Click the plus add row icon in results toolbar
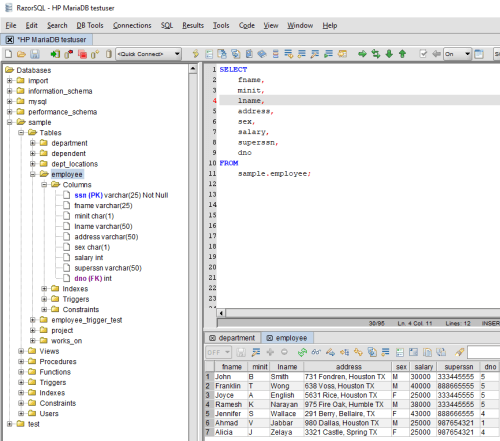This screenshot has width=500, height=441. click(270, 352)
